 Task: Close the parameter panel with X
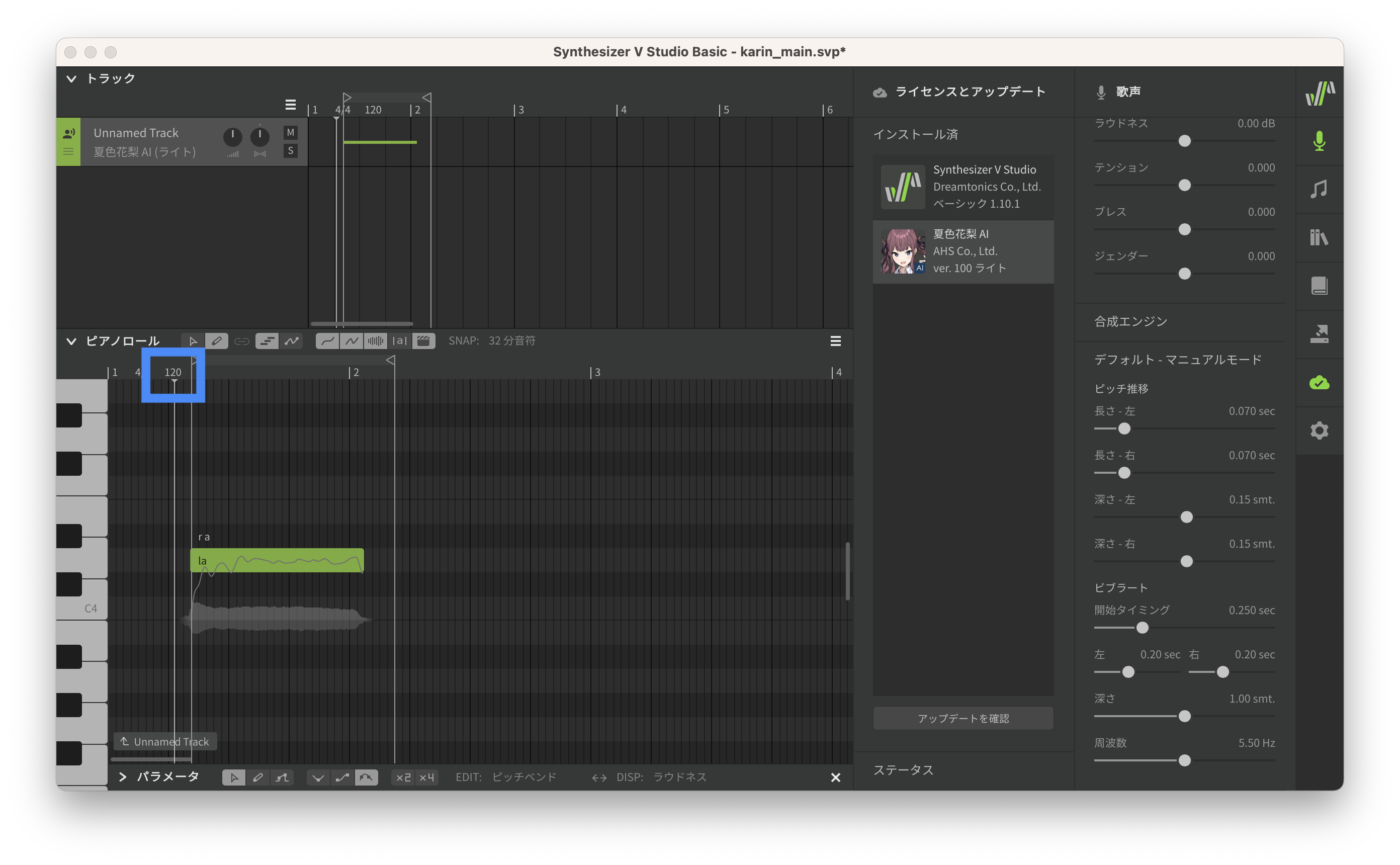pos(836,777)
